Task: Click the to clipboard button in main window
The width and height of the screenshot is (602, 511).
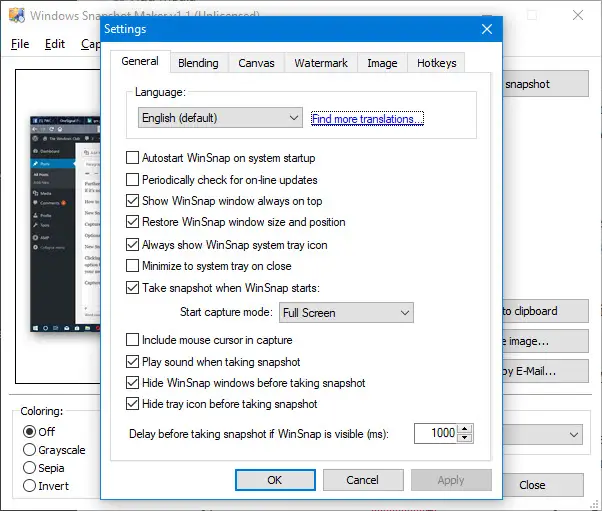Action: pos(546,311)
